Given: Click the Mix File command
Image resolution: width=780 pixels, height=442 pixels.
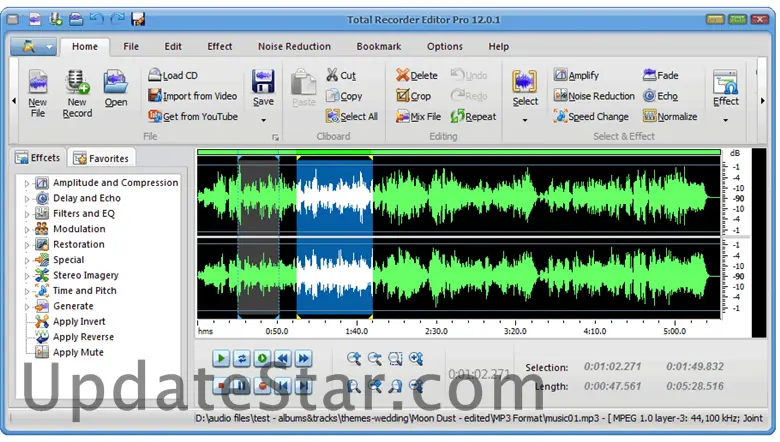Looking at the screenshot, I should [418, 116].
